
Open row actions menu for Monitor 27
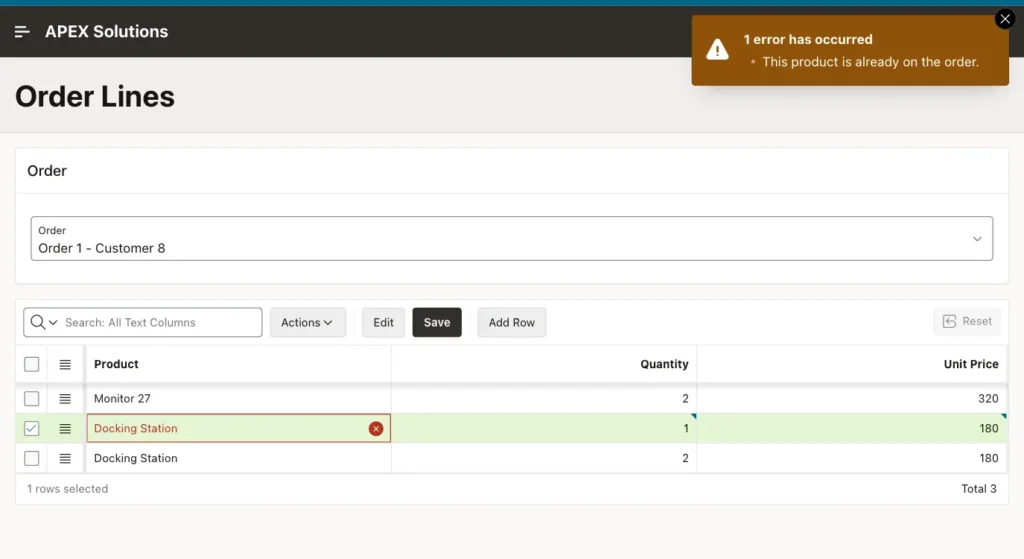pos(65,398)
